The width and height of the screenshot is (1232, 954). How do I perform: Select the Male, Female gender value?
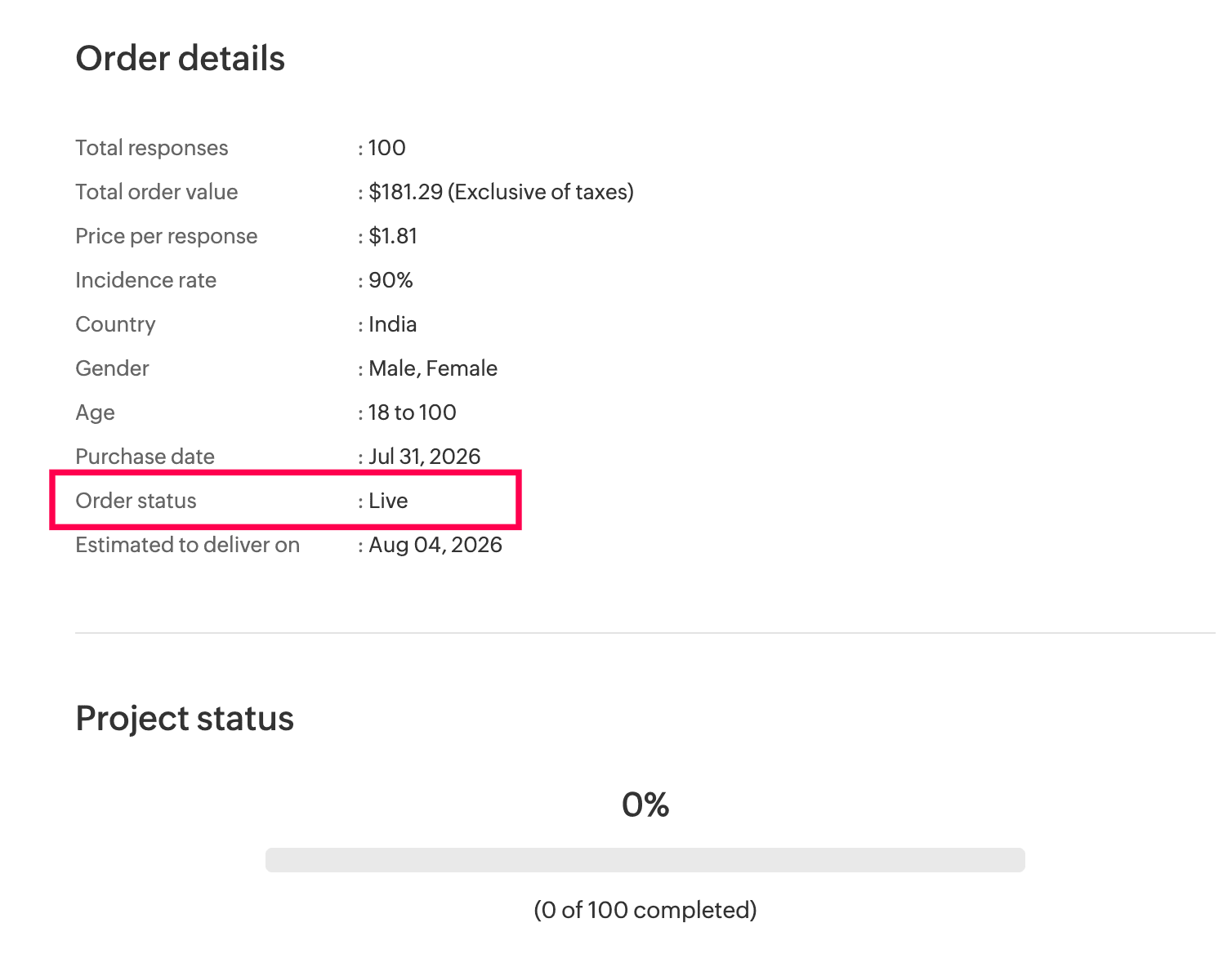[x=433, y=368]
